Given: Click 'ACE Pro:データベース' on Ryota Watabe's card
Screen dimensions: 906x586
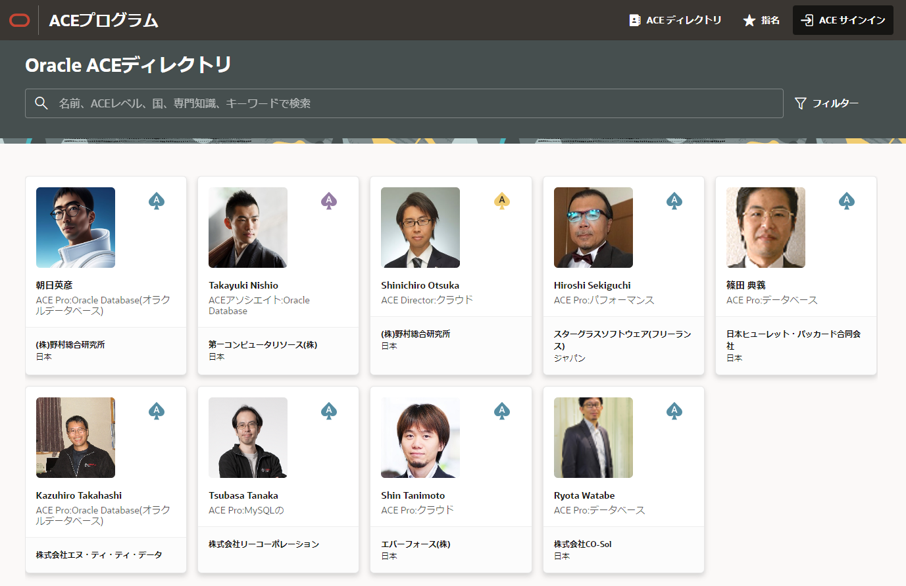Looking at the screenshot, I should pyautogui.click(x=599, y=510).
